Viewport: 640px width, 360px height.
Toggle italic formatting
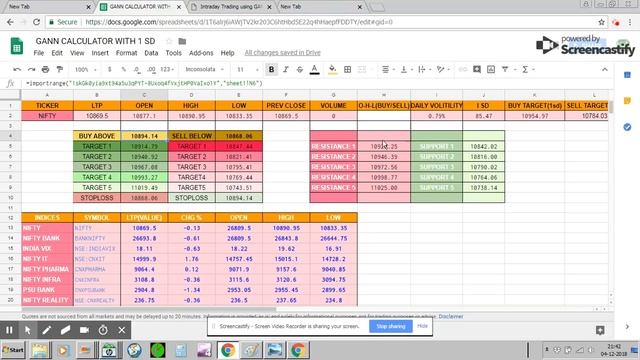[286, 70]
